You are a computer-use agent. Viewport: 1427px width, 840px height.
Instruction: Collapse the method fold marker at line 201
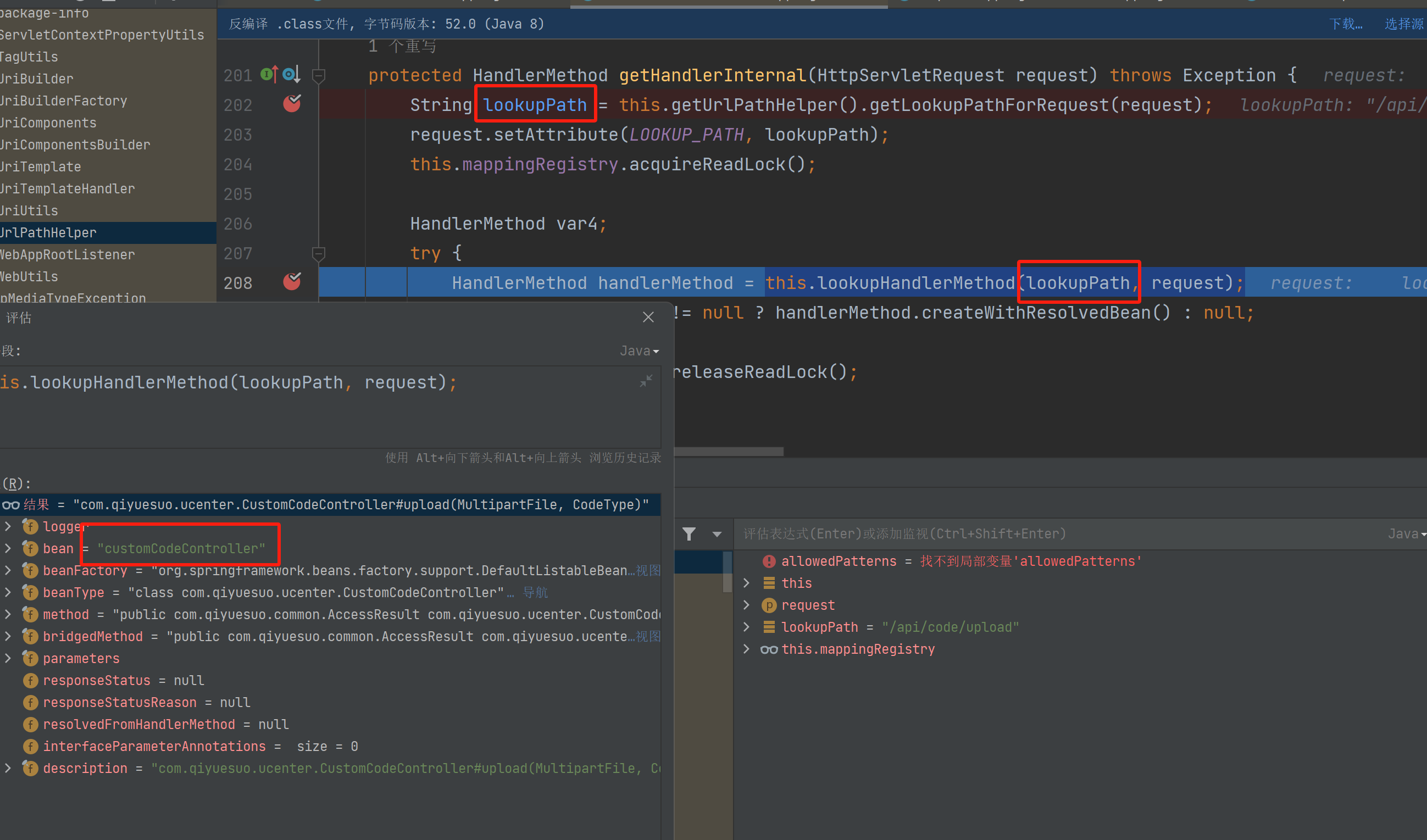(319, 75)
